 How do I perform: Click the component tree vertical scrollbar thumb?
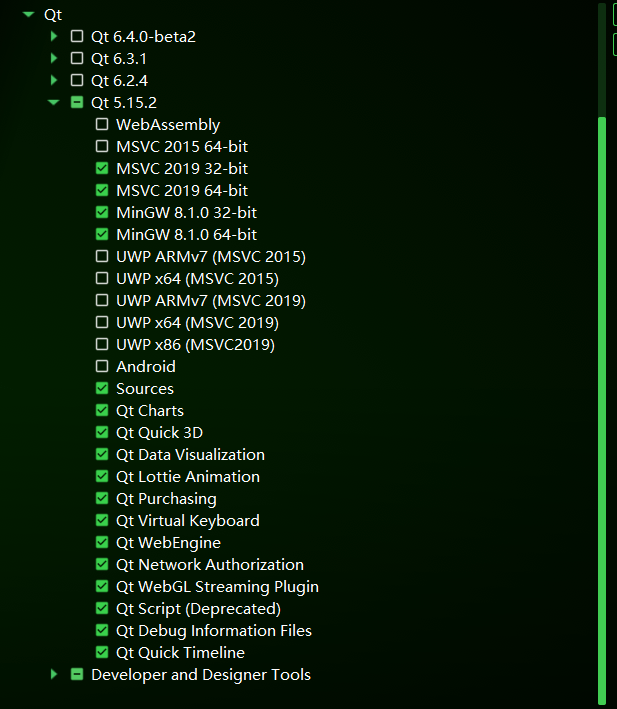602,411
